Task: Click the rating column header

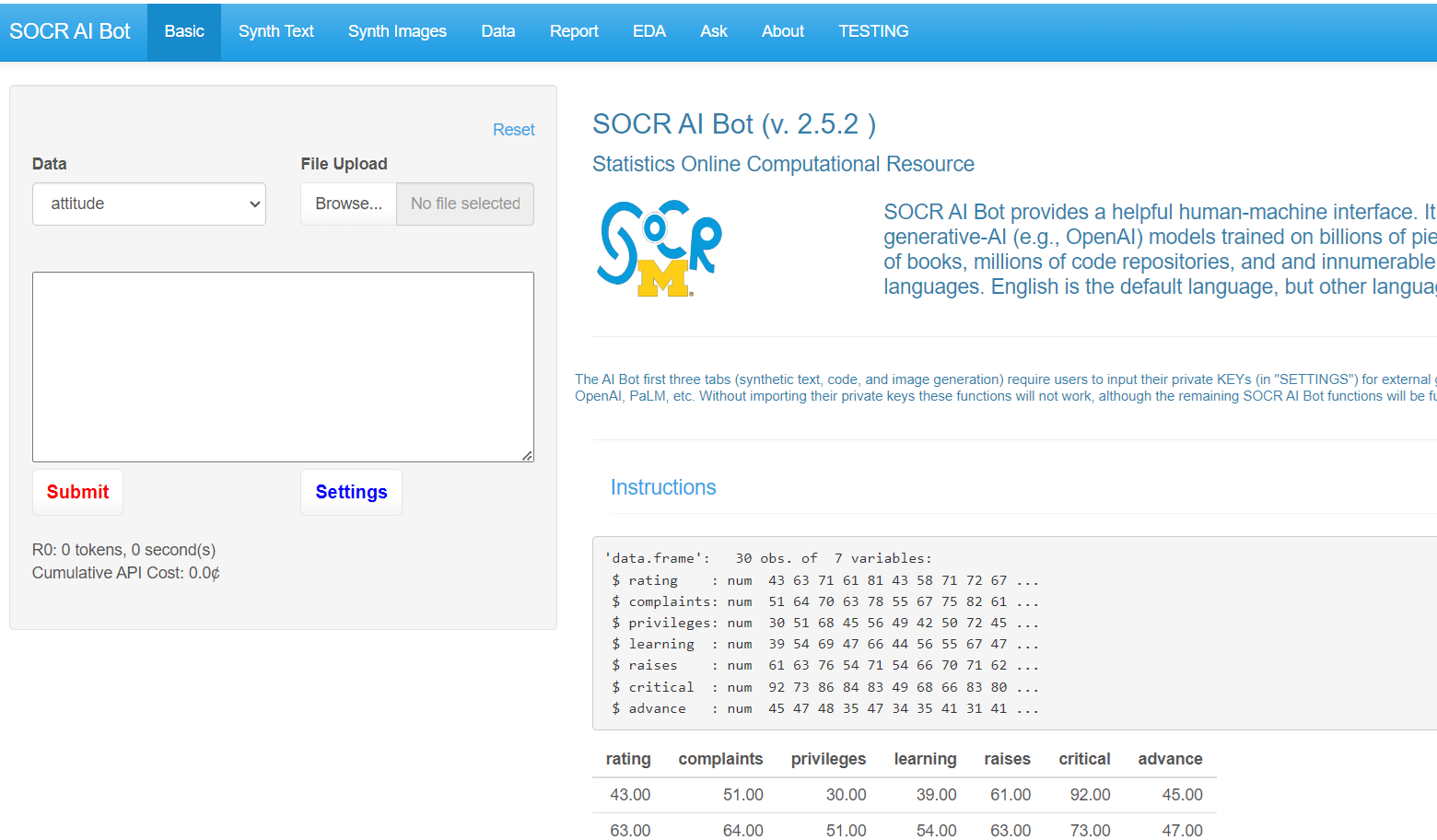Action: pos(628,759)
